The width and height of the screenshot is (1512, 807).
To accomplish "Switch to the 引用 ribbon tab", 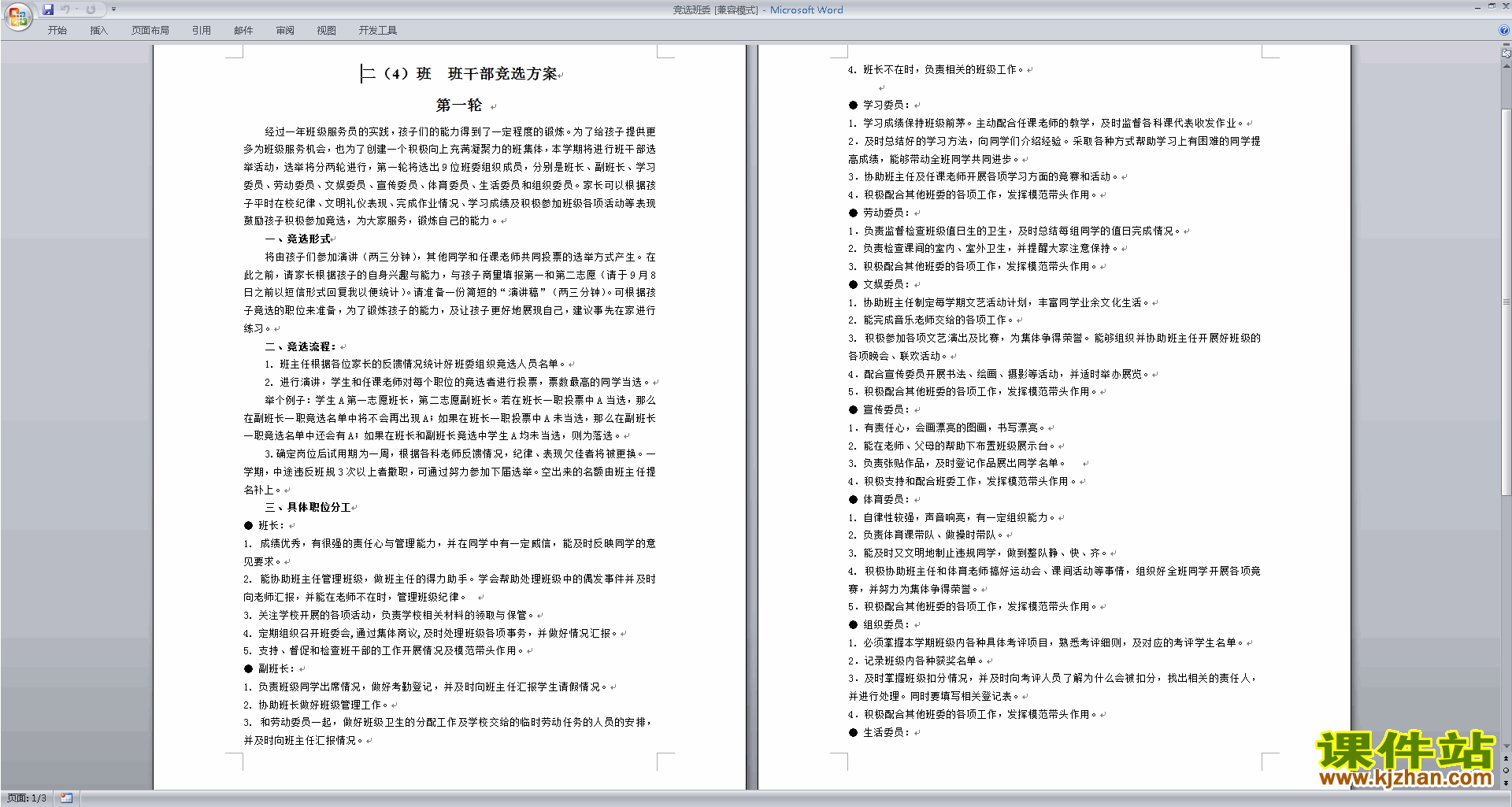I will (202, 31).
